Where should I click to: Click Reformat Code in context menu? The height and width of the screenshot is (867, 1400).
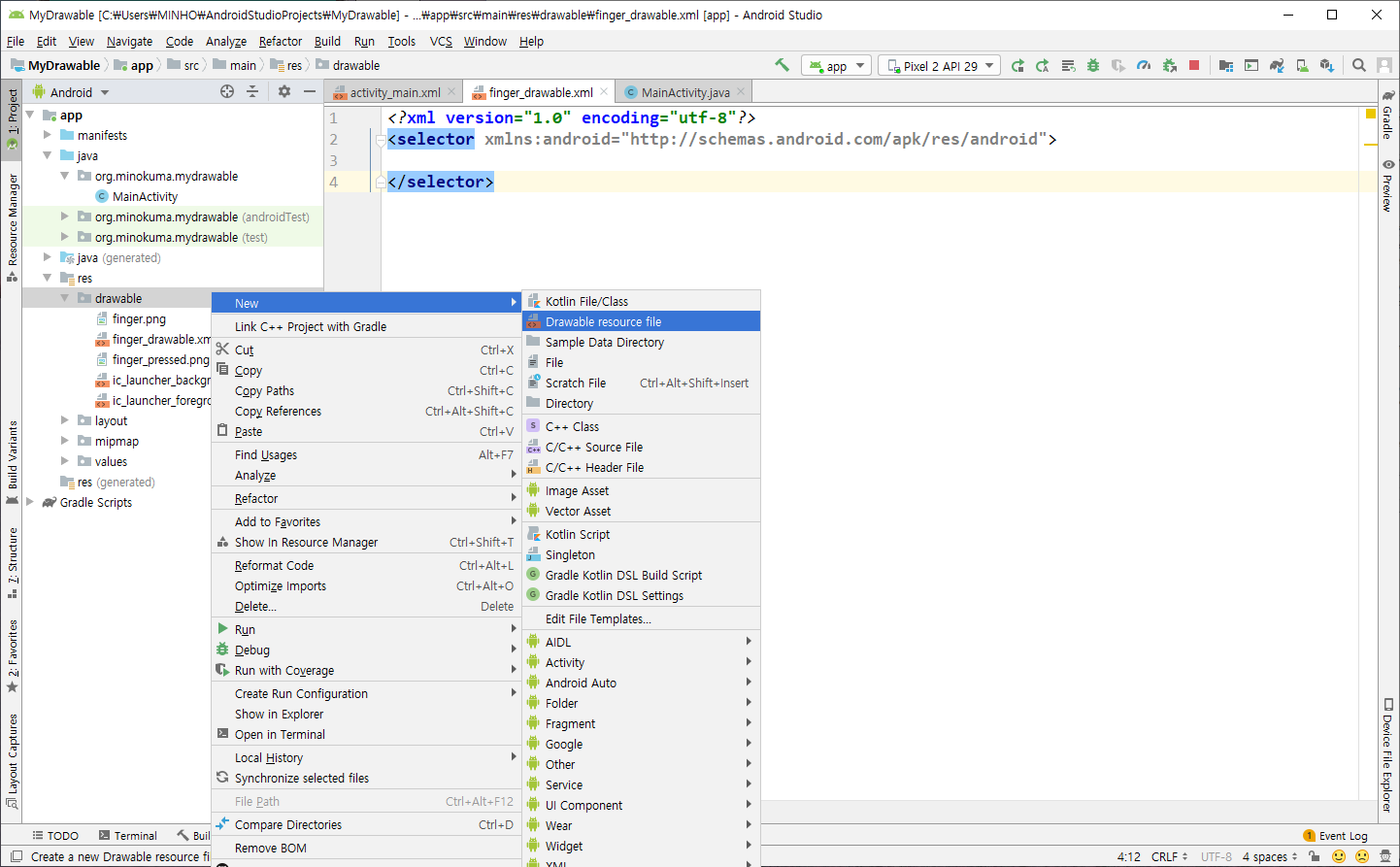[x=366, y=565]
